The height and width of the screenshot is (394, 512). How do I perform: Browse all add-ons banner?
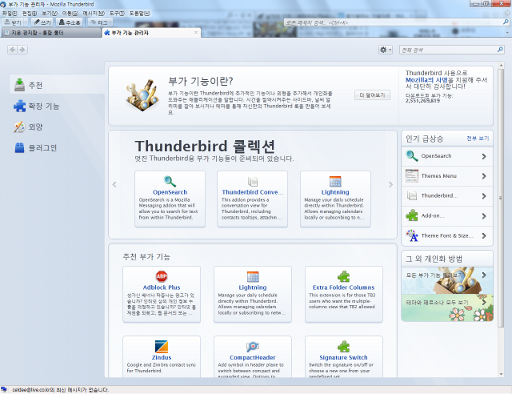pyautogui.click(x=447, y=280)
